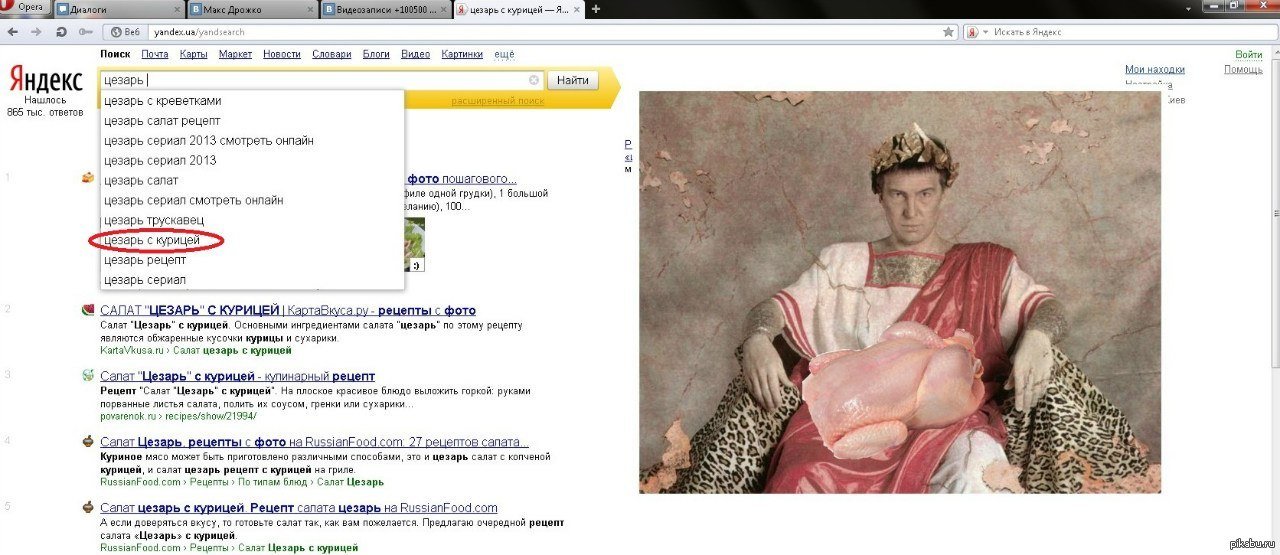Expand the ещё services menu
The image size is (1280, 555).
tap(505, 54)
